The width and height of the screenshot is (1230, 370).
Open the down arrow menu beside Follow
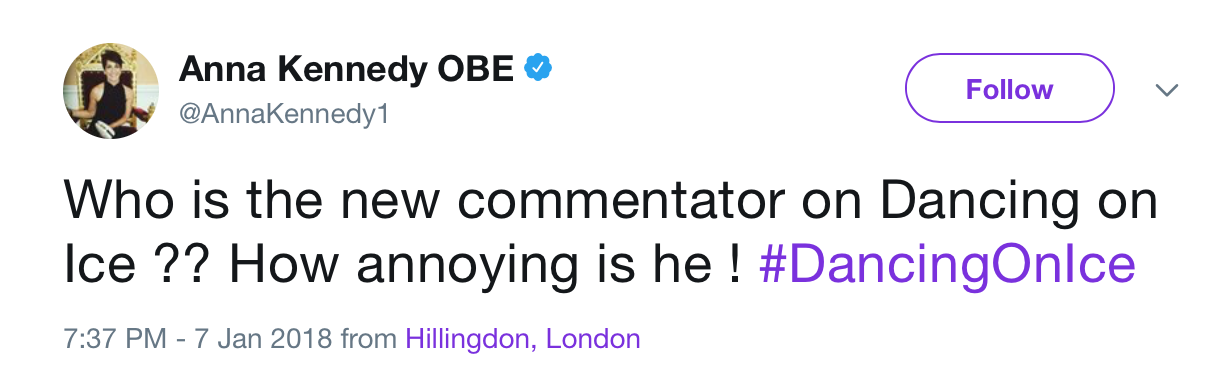(x=1166, y=90)
